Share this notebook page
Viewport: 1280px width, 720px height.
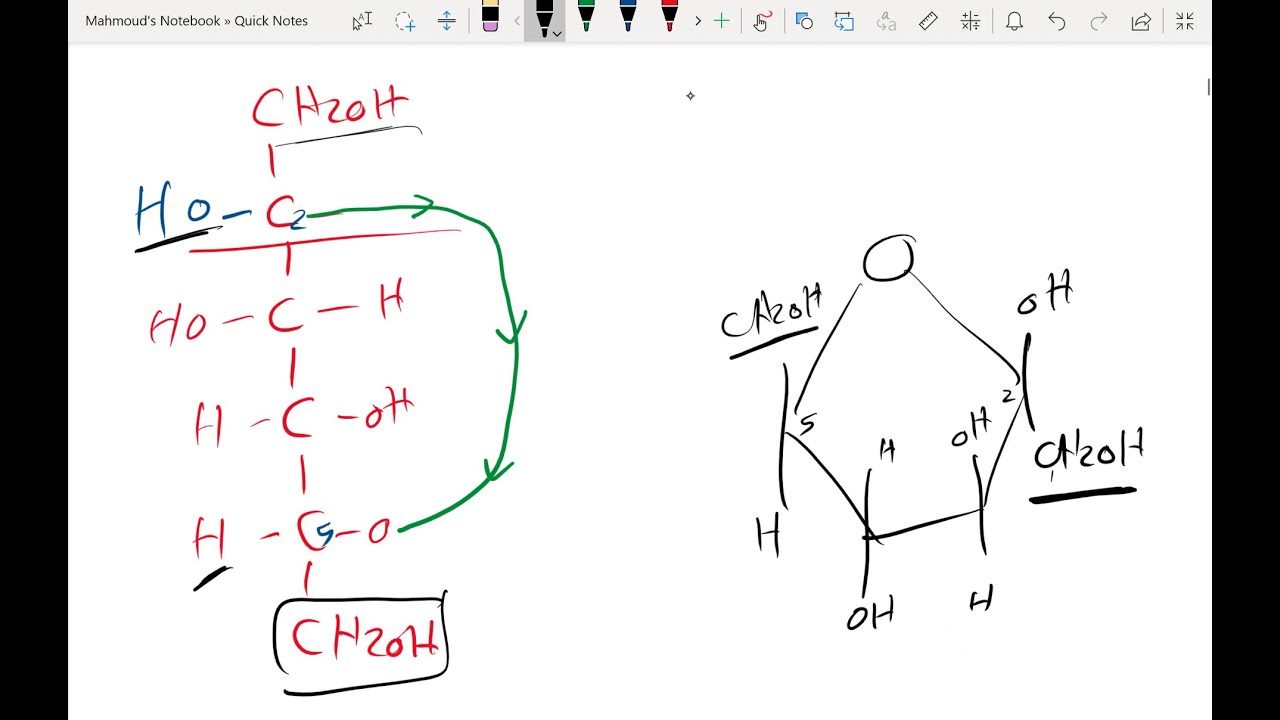click(1141, 20)
